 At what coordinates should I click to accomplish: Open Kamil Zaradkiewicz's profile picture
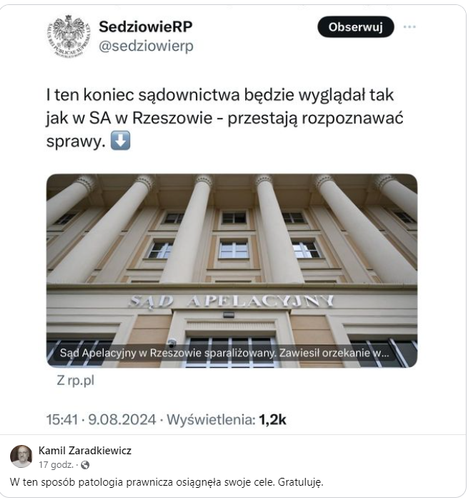click(x=21, y=456)
